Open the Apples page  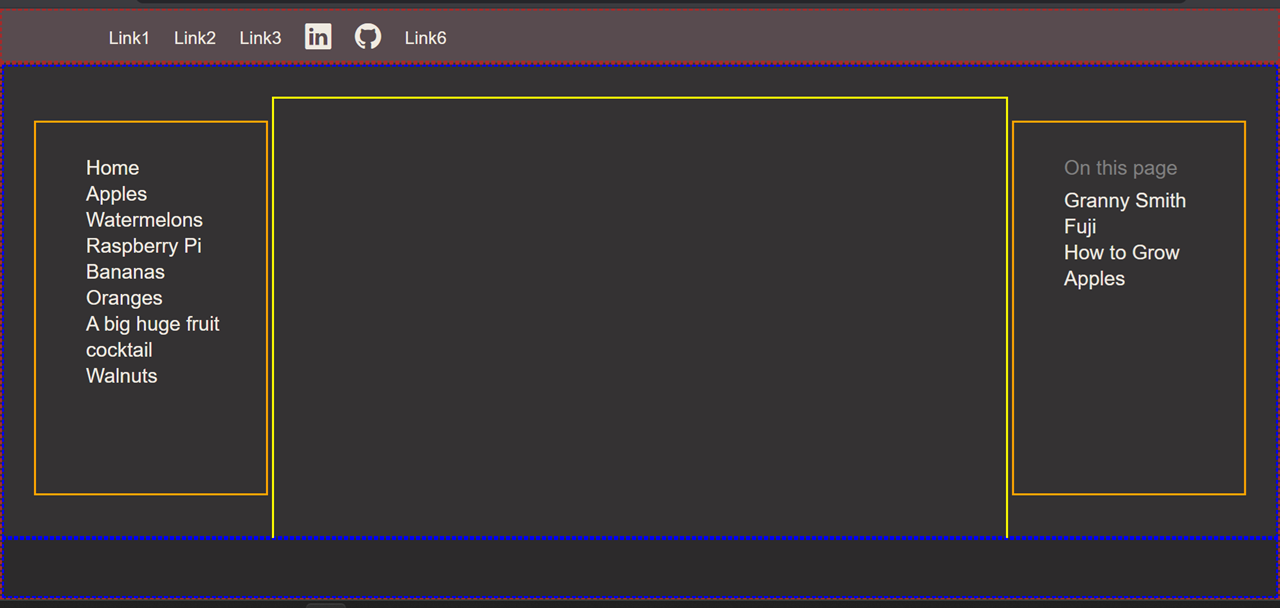[x=116, y=194]
